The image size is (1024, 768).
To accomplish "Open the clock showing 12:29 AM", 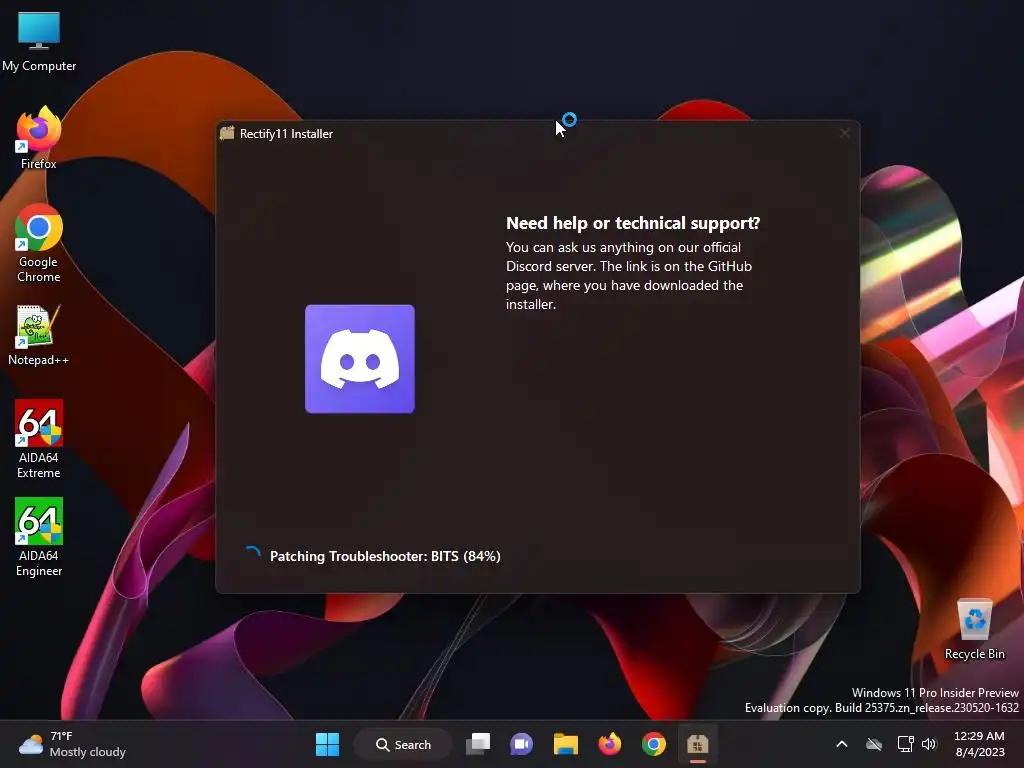I will pyautogui.click(x=979, y=744).
